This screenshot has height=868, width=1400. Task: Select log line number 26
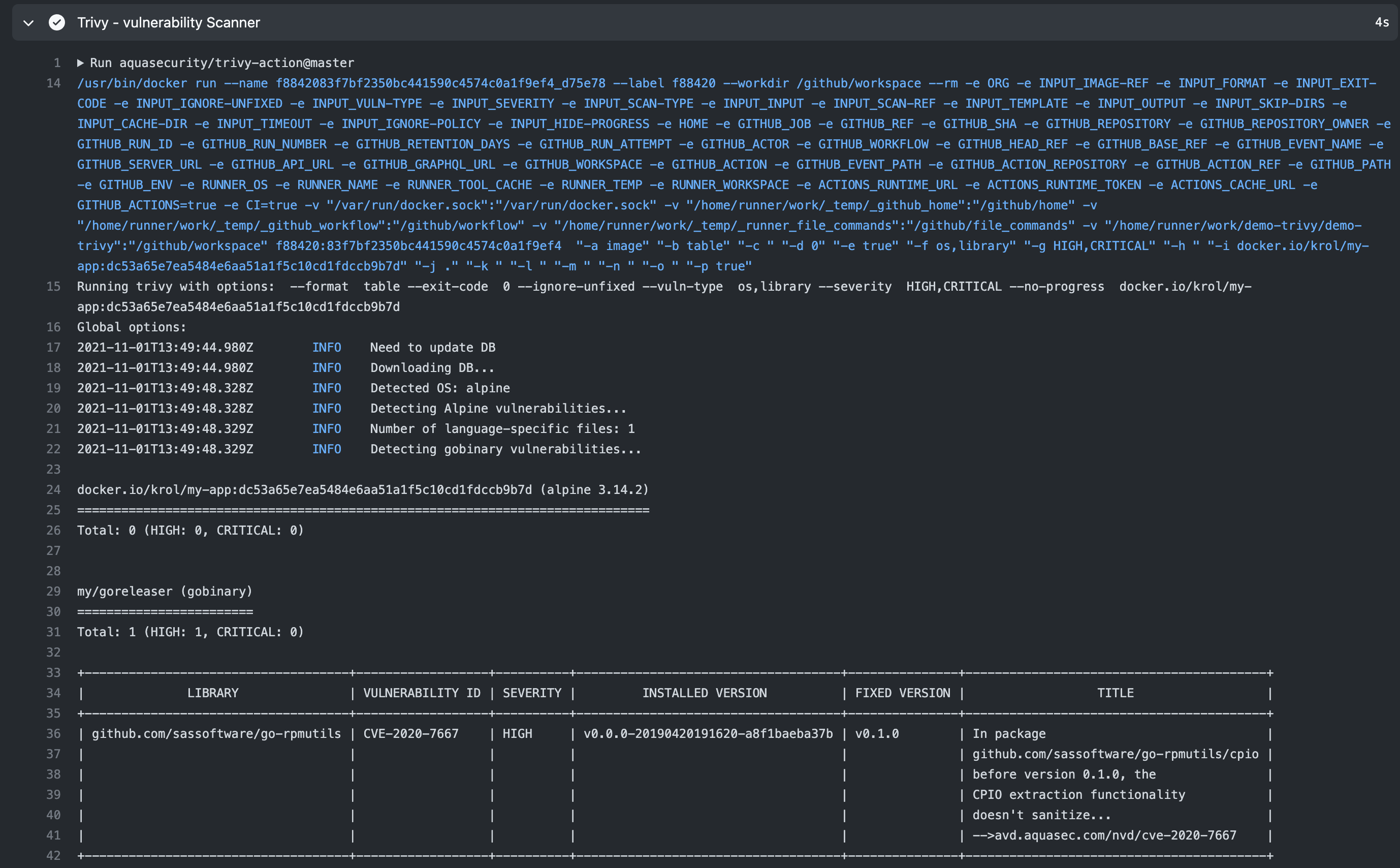[x=53, y=531]
